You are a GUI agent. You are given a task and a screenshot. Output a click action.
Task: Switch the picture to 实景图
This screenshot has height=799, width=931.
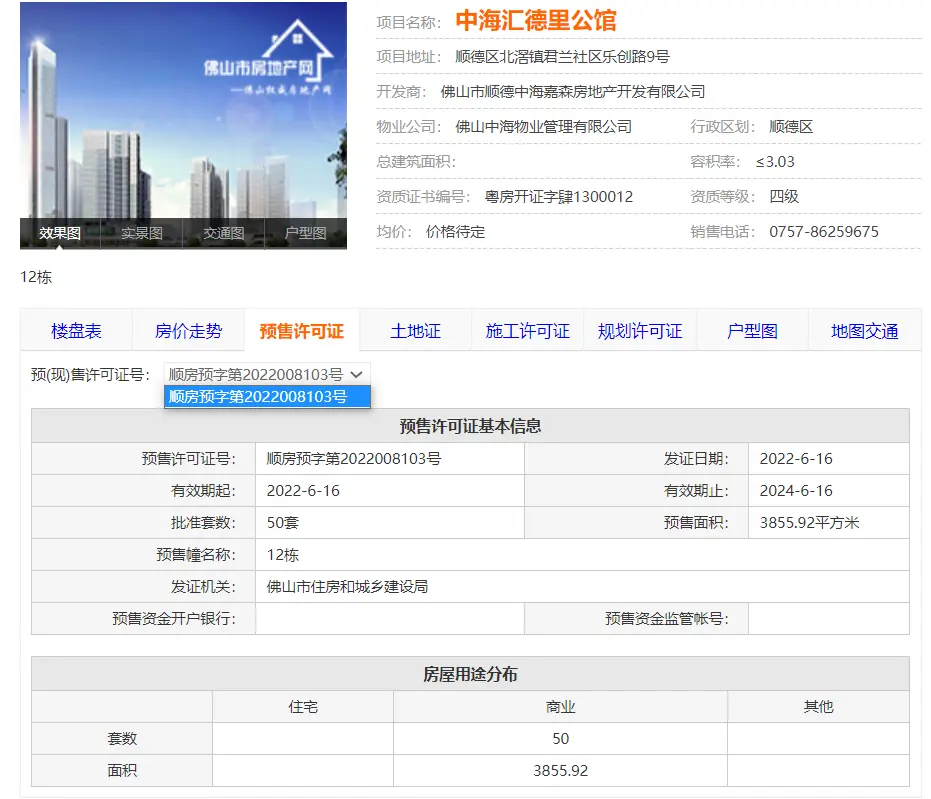click(142, 233)
